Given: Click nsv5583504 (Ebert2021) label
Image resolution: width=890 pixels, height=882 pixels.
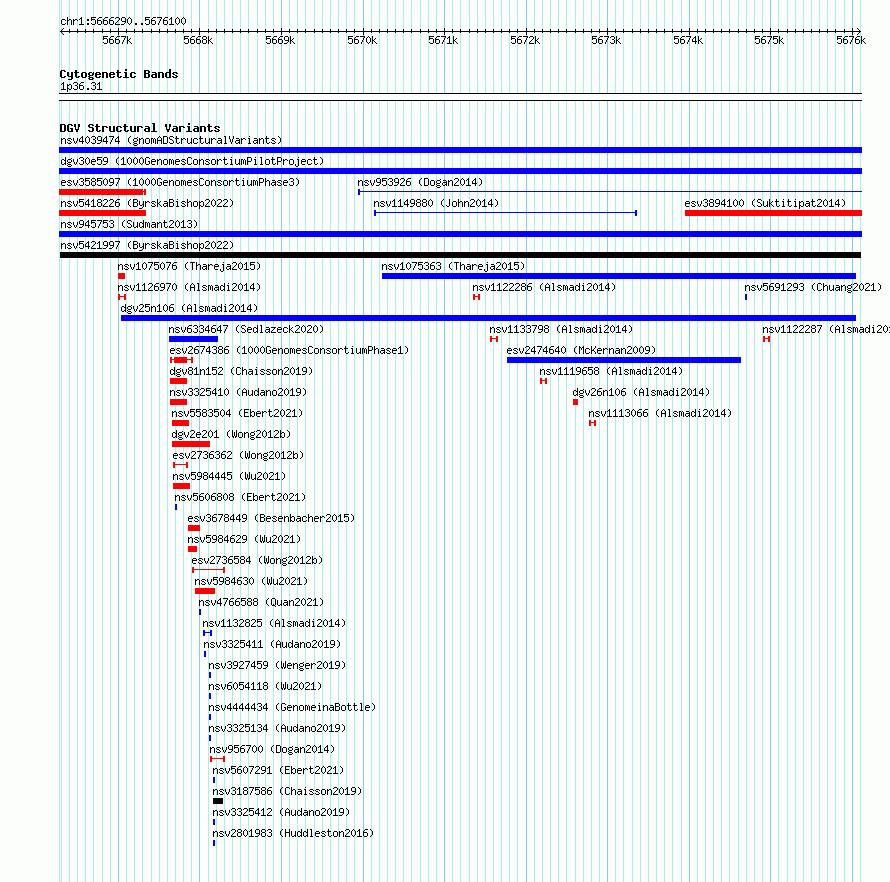Looking at the screenshot, I should point(237,413).
